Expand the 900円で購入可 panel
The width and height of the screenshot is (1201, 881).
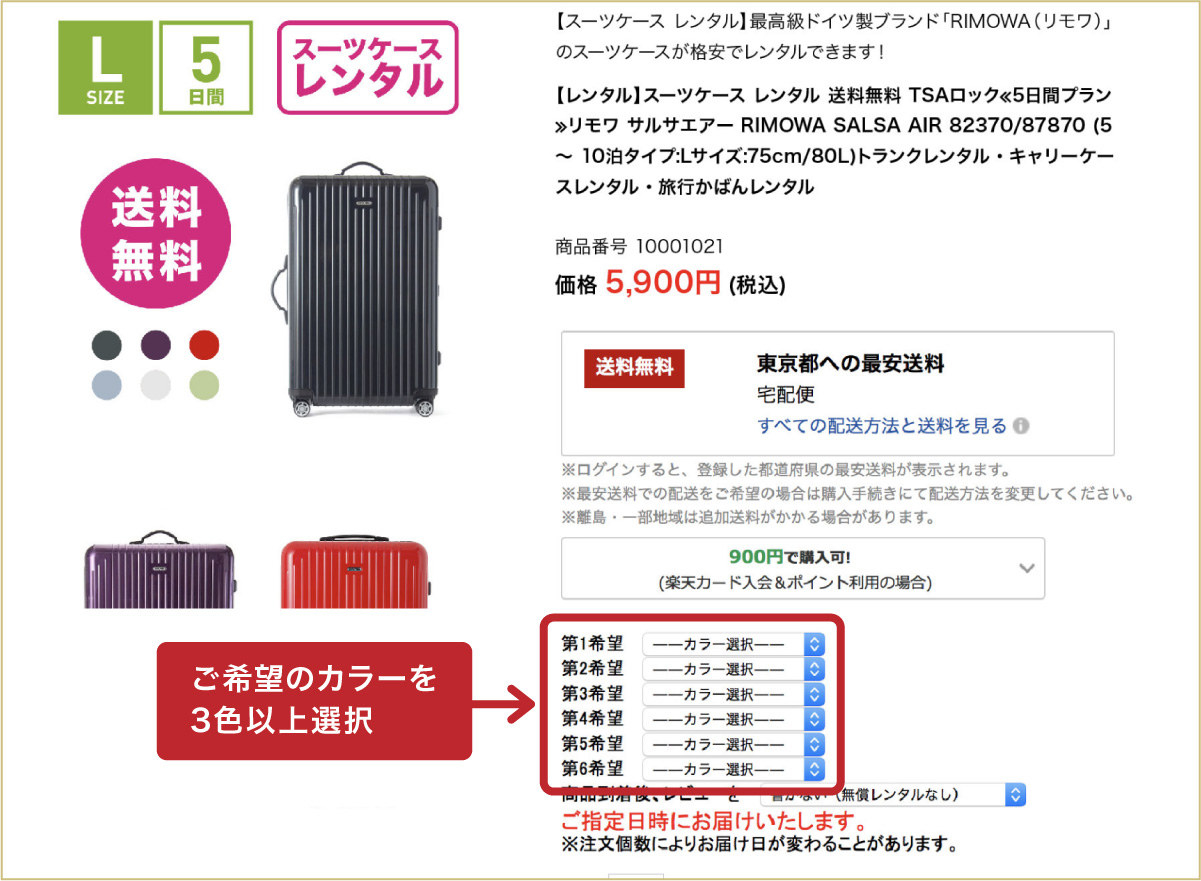tap(803, 568)
